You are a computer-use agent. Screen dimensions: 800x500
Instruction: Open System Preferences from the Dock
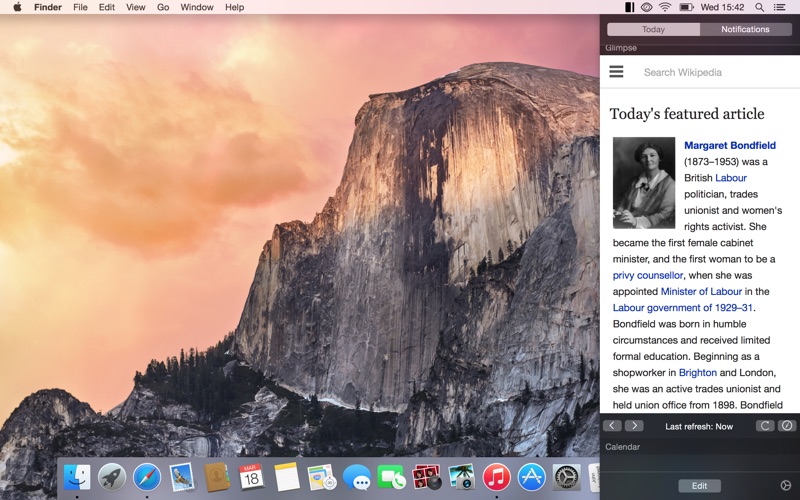[566, 478]
